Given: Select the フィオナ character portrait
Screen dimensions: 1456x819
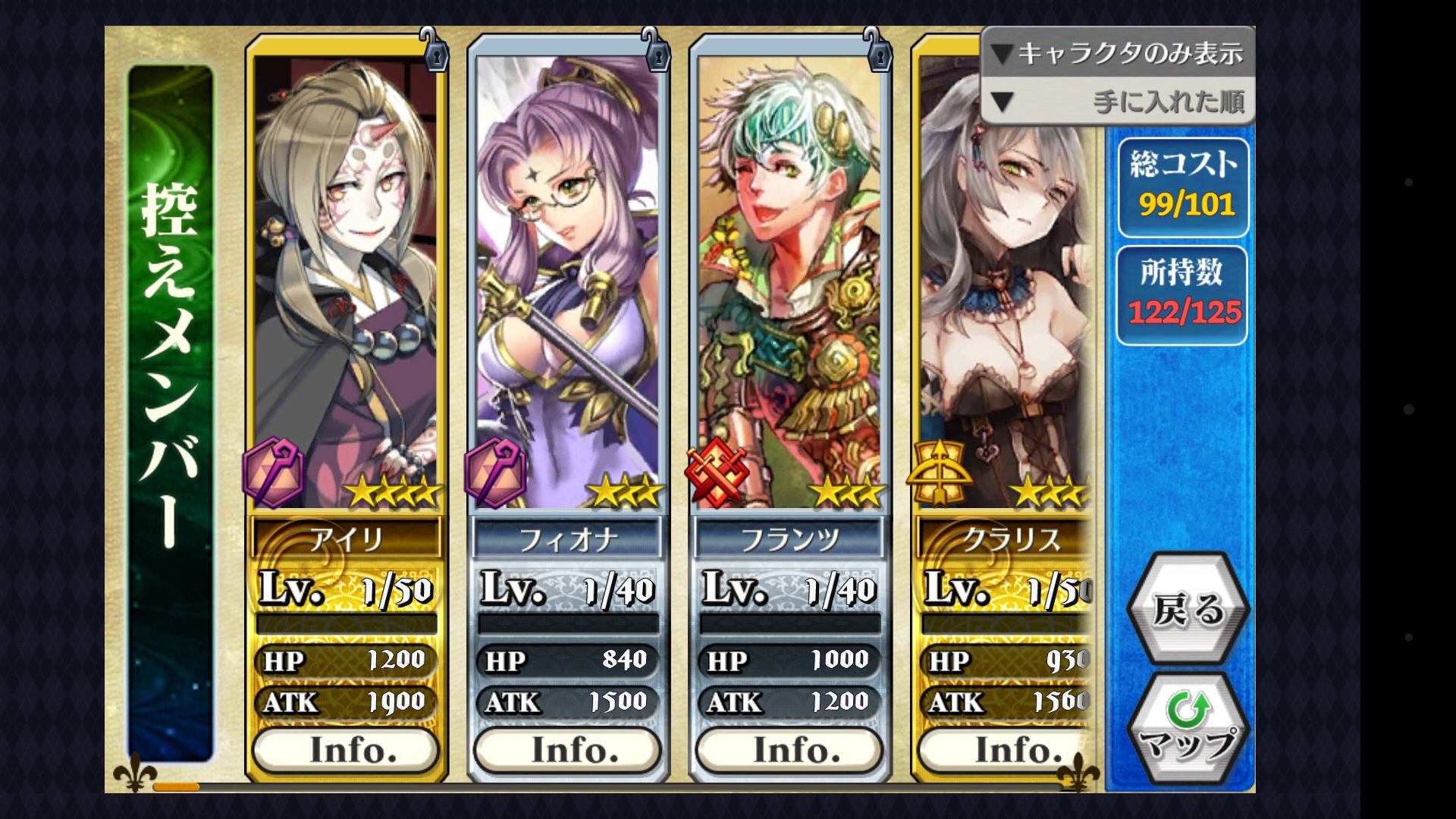Looking at the screenshot, I should click(x=567, y=282).
